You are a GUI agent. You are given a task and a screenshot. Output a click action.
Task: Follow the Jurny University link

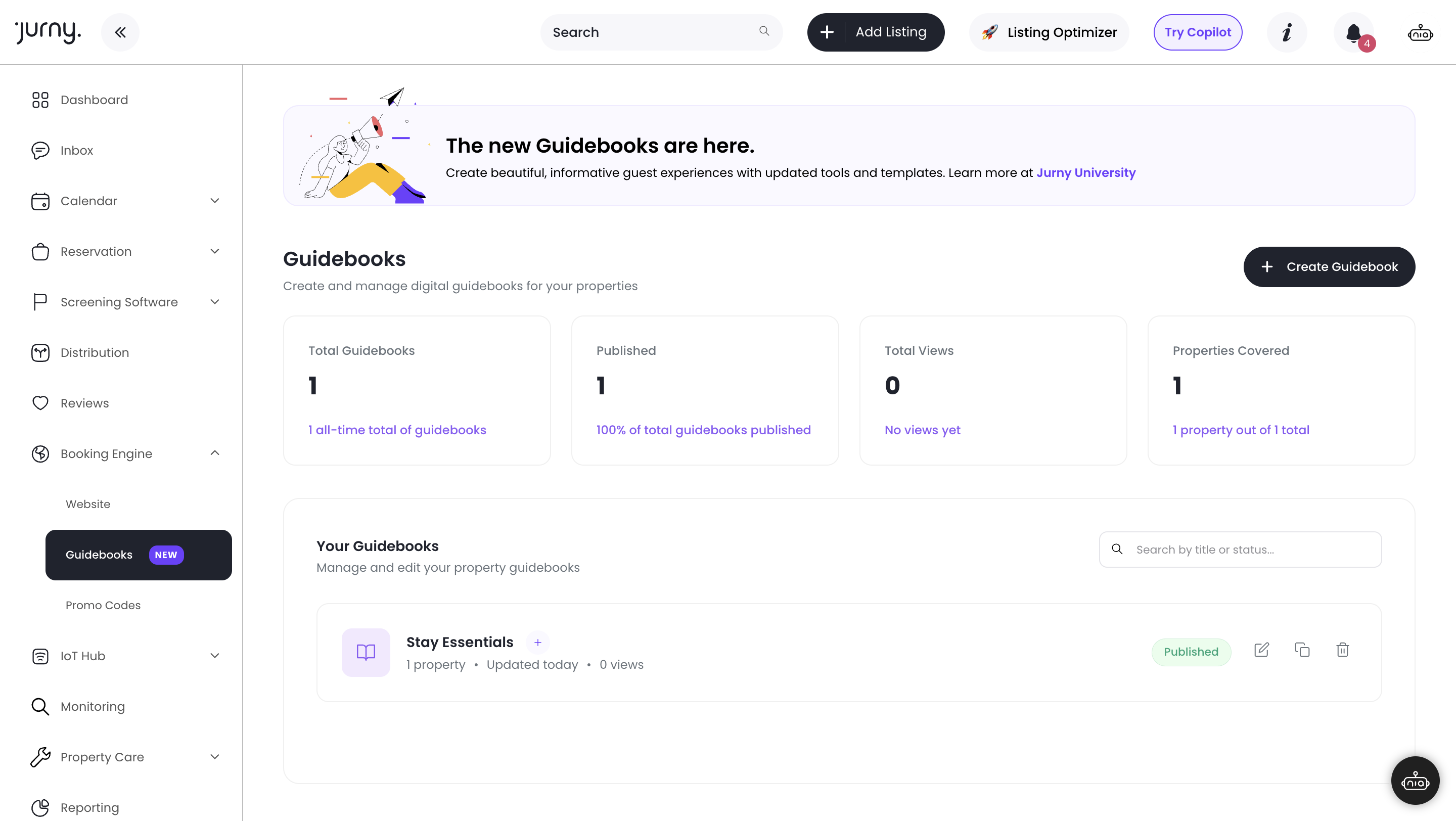point(1085,172)
